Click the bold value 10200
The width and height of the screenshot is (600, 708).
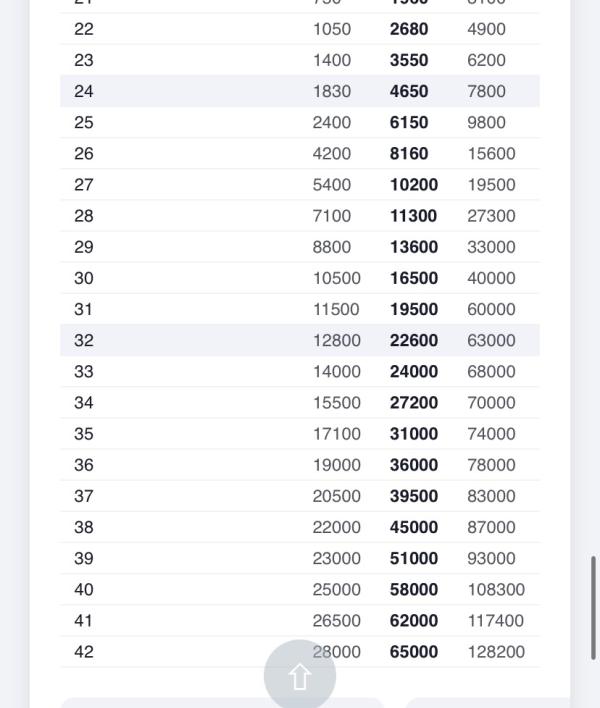(413, 184)
